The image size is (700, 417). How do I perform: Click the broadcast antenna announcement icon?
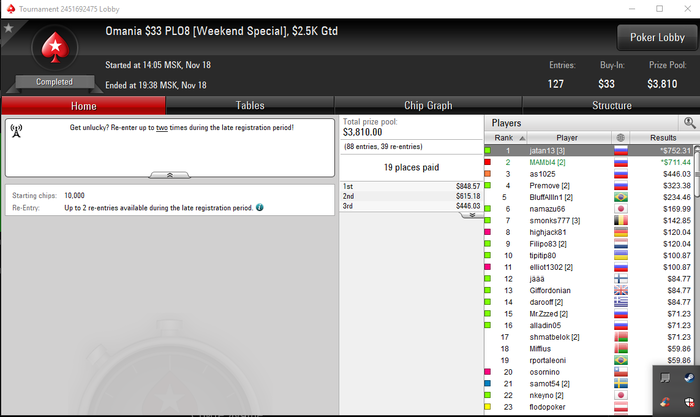click(17, 131)
